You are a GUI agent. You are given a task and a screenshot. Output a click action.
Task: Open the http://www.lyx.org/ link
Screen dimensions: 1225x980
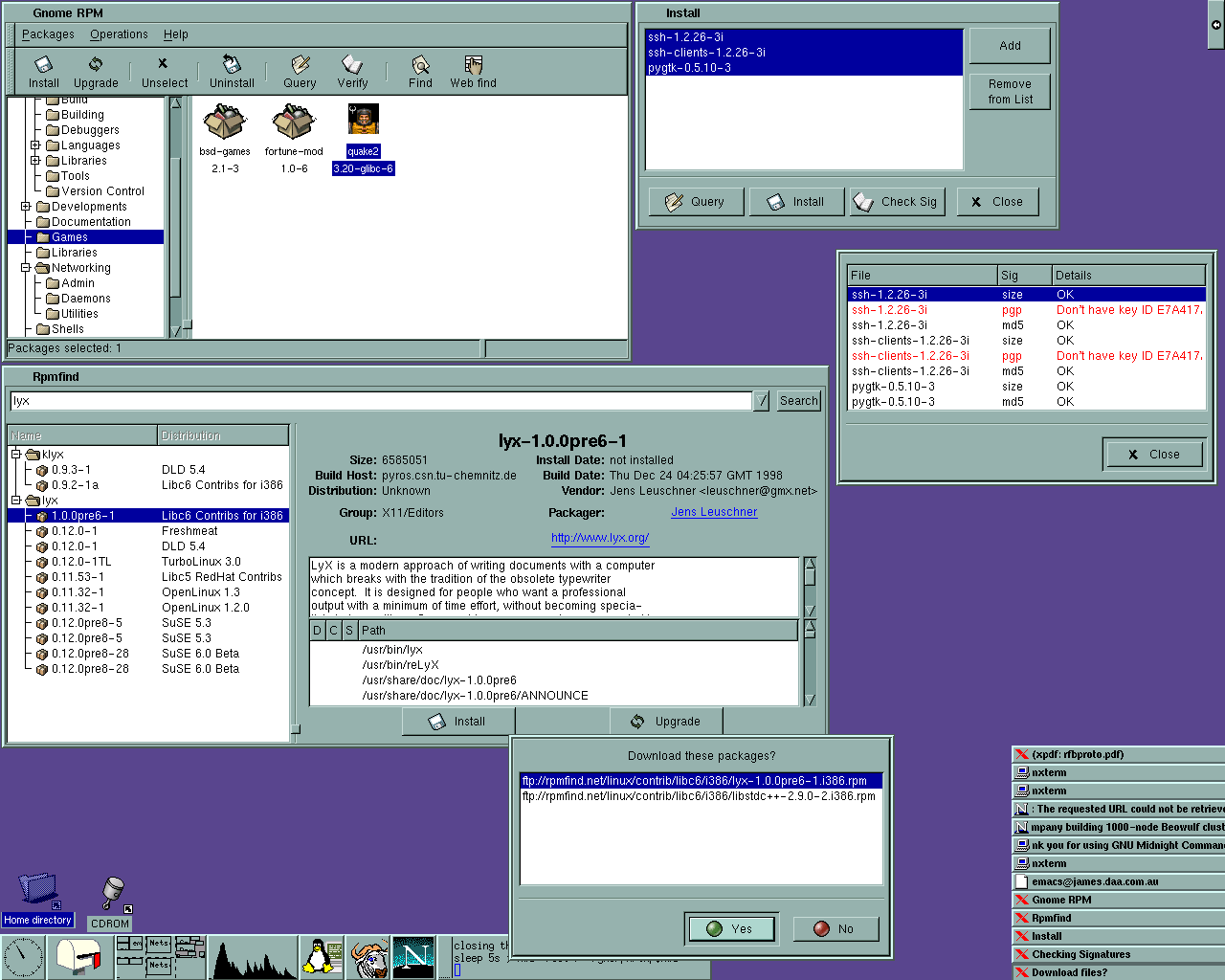(x=600, y=538)
